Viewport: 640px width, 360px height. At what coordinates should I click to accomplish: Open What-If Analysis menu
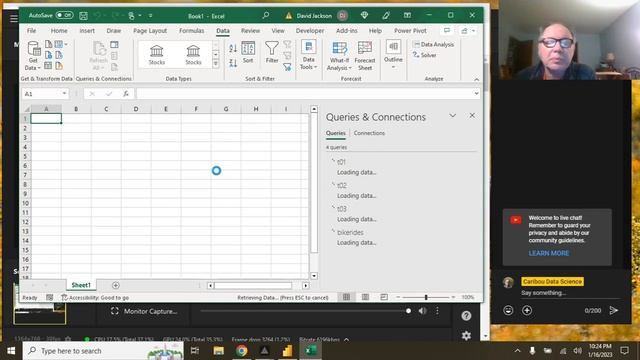click(339, 56)
